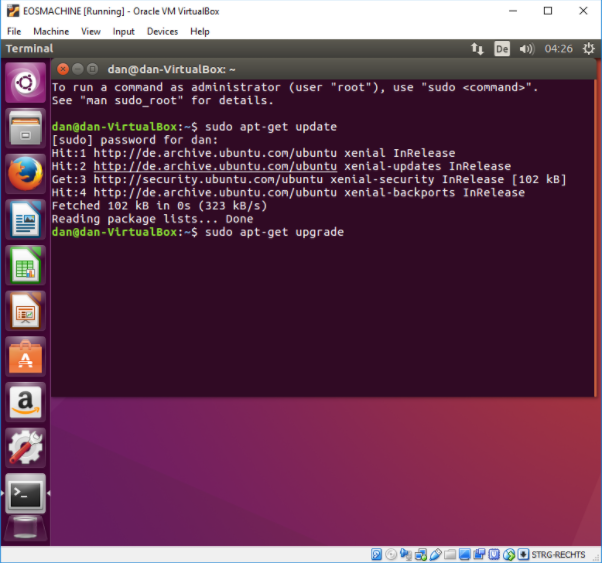Viewport: 603px width, 563px height.
Task: Click the video capture status icon
Action: (479, 555)
